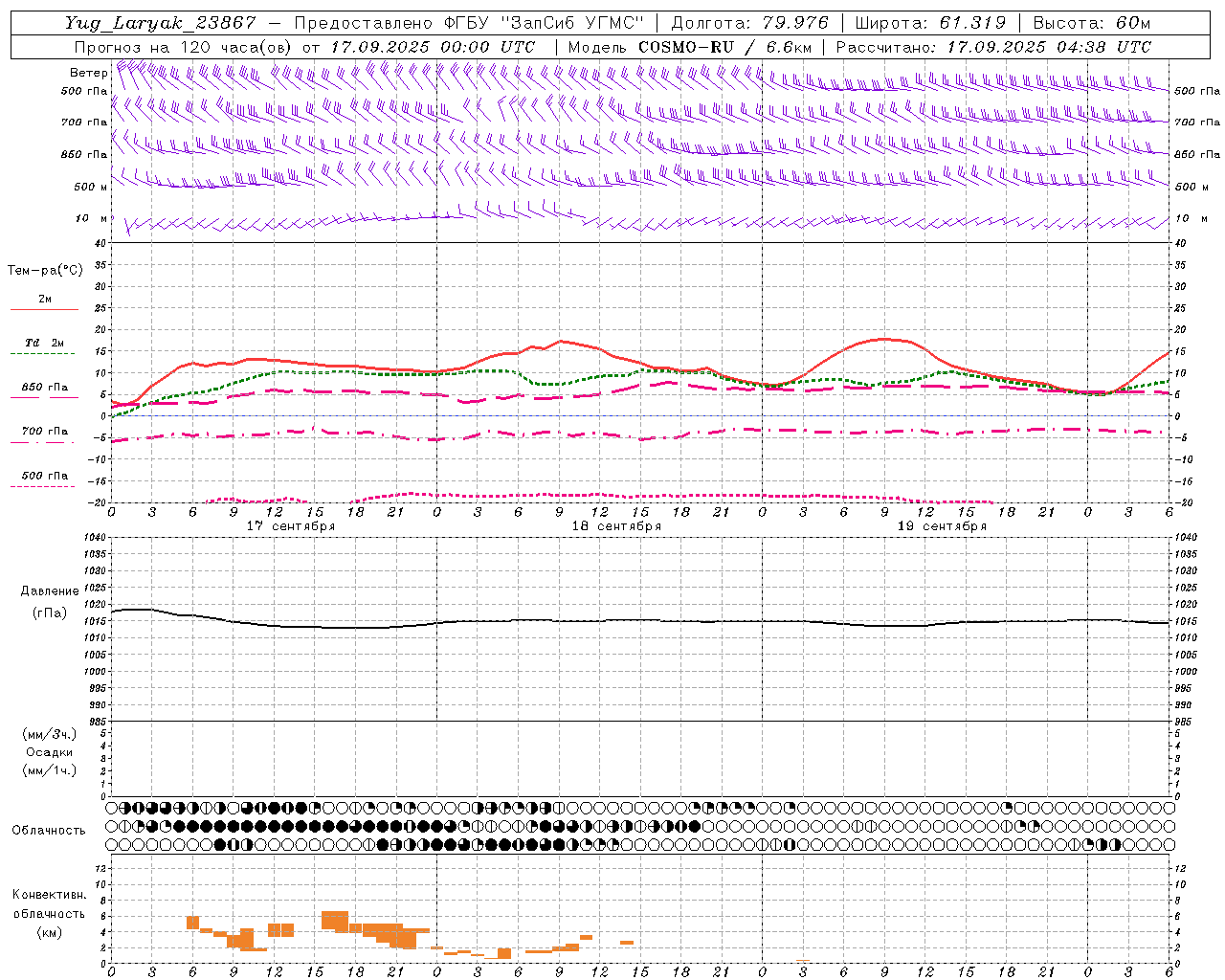Click the (гПа) unit label under Давление
Image resolution: width=1225 pixels, height=980 pixels.
[50, 612]
